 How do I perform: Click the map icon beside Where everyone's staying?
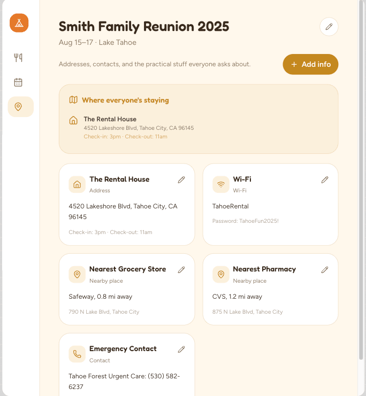[x=73, y=100]
